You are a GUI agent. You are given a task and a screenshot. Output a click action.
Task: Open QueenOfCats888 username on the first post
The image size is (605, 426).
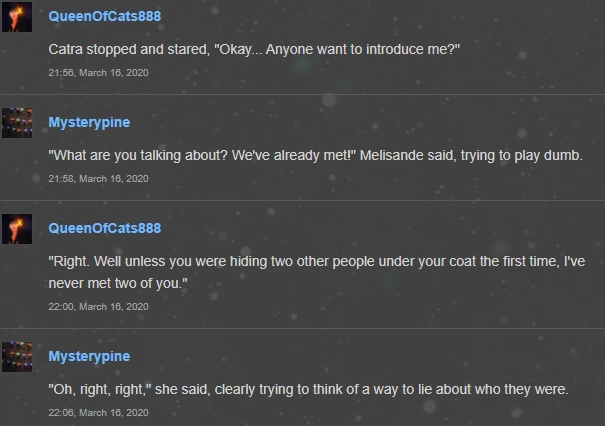point(104,17)
